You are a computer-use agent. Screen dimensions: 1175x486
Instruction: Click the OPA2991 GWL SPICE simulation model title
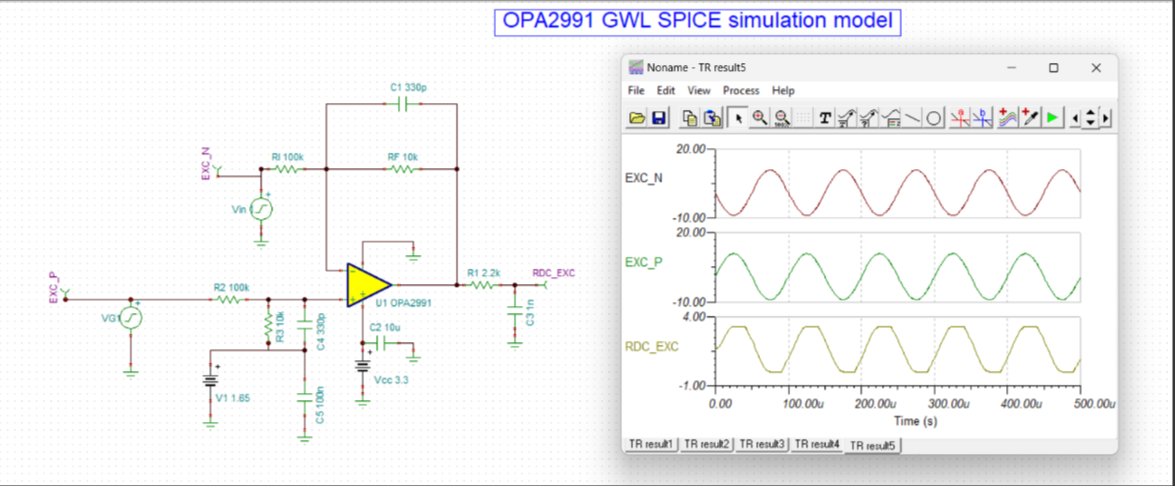tap(697, 21)
